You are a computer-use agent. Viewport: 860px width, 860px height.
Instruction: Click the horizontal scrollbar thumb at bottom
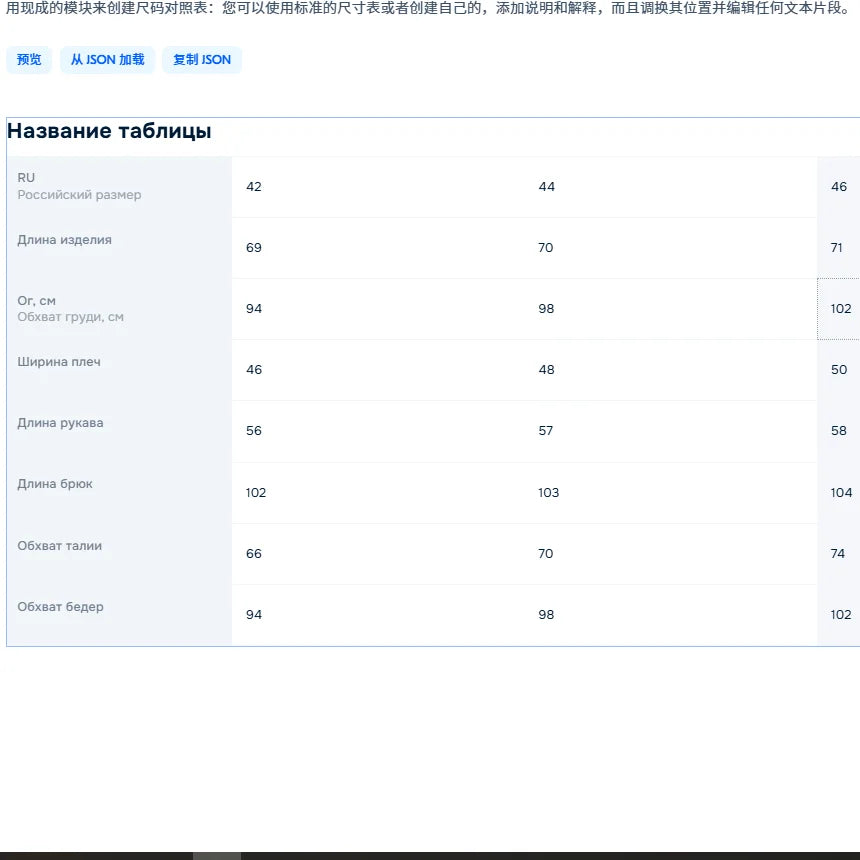217,856
